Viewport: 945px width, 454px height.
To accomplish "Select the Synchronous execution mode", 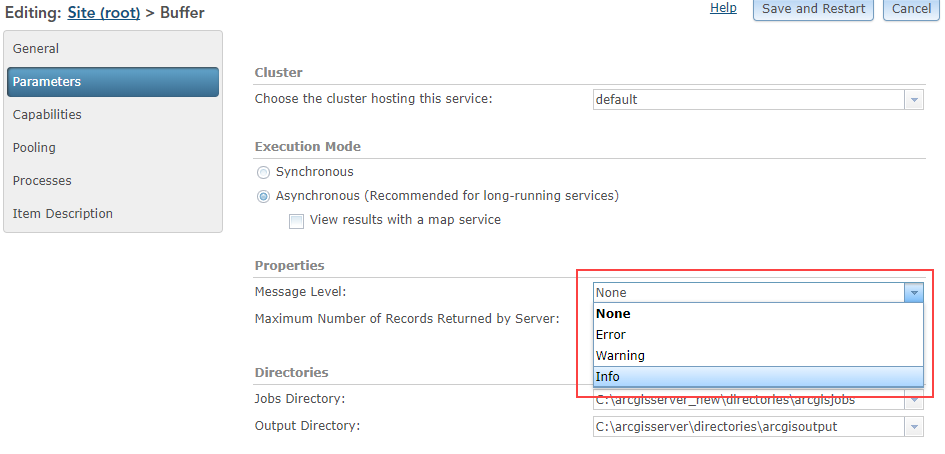I will point(264,172).
